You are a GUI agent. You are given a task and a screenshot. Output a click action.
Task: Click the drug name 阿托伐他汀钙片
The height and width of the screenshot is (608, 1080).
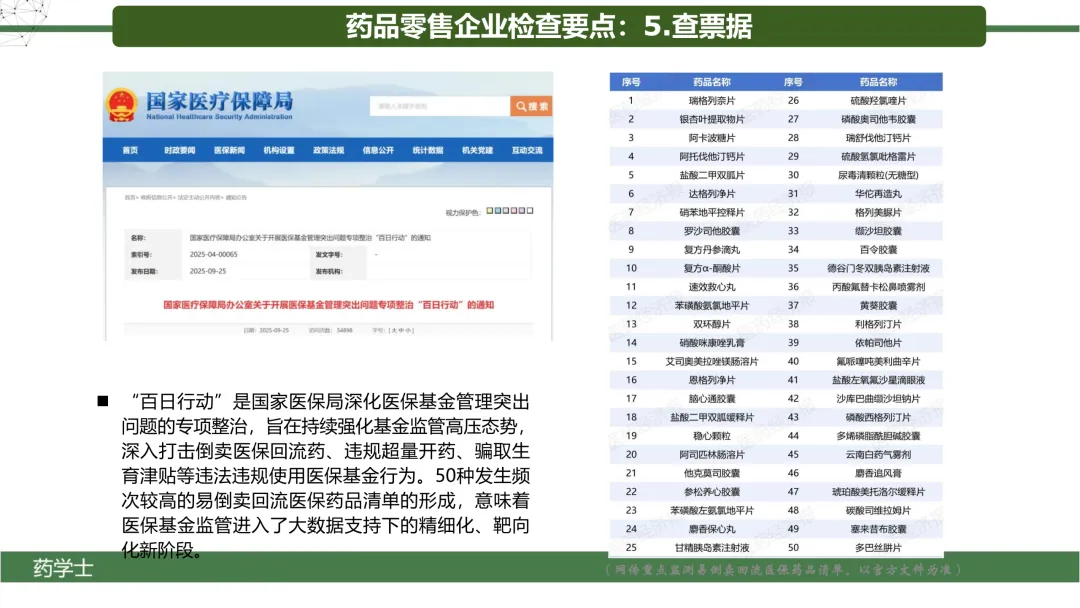click(x=712, y=156)
